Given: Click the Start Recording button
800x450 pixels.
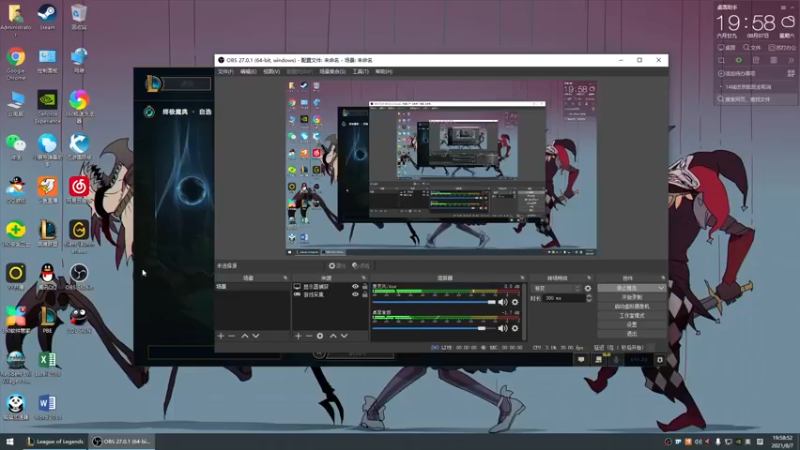Looking at the screenshot, I should pyautogui.click(x=632, y=297).
